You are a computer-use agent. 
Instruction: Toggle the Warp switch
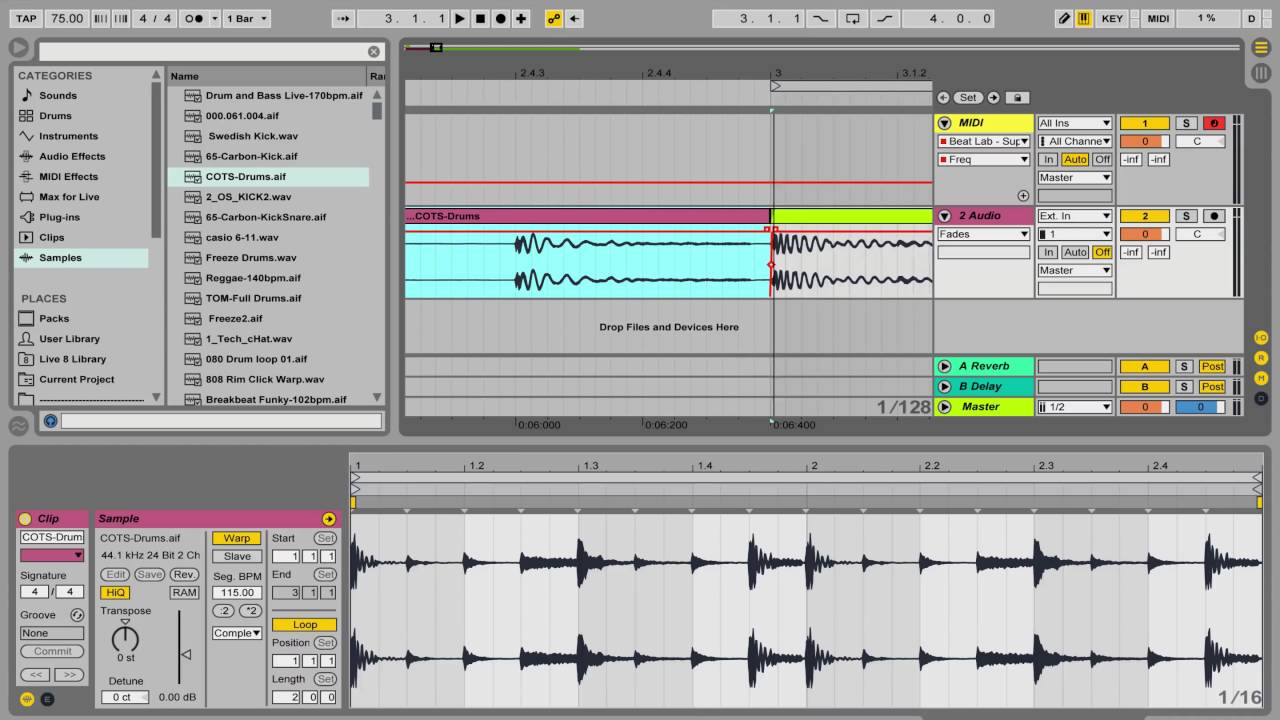click(237, 538)
